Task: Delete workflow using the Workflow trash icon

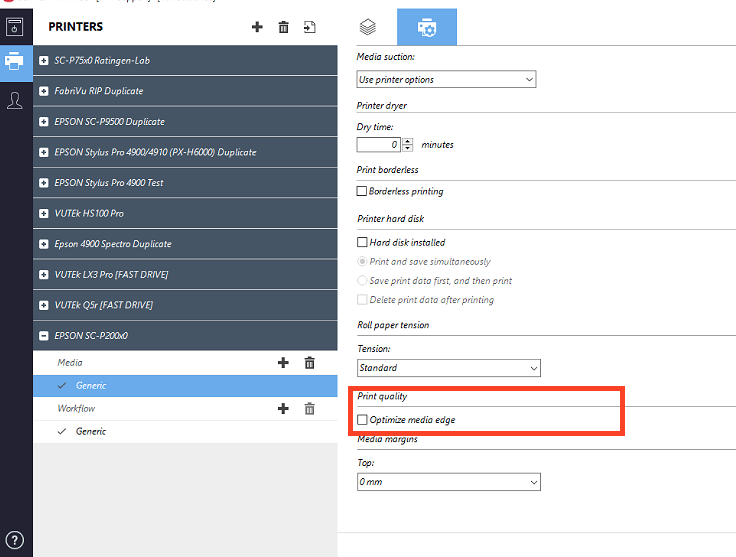Action: (310, 409)
